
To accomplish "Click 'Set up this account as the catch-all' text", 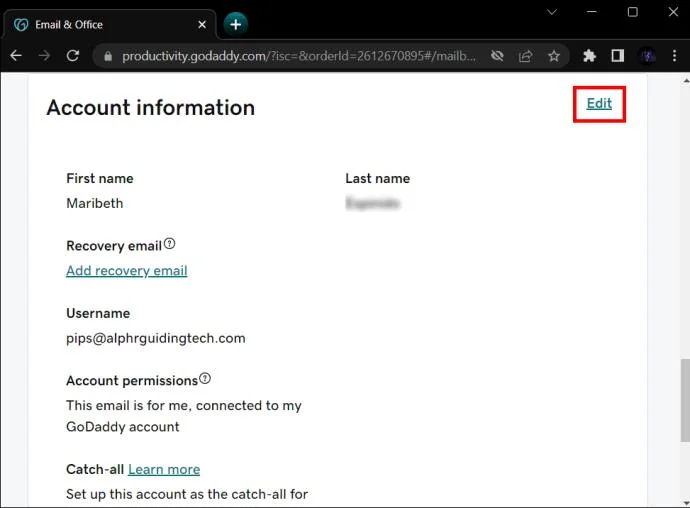I will pyautogui.click(x=187, y=494).
